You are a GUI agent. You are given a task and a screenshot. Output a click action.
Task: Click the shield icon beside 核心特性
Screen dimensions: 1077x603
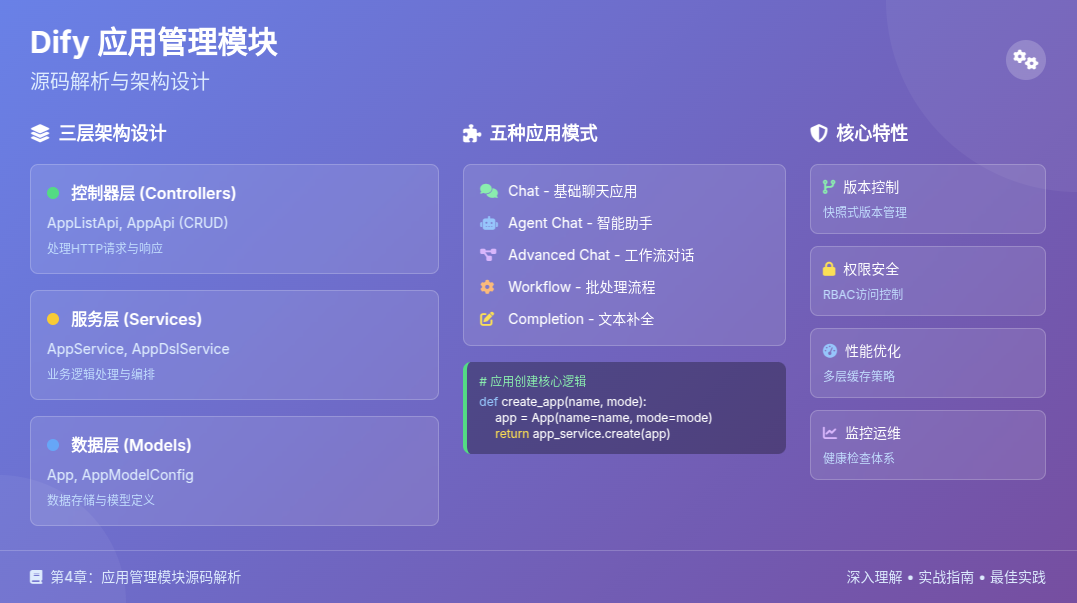[x=819, y=133]
